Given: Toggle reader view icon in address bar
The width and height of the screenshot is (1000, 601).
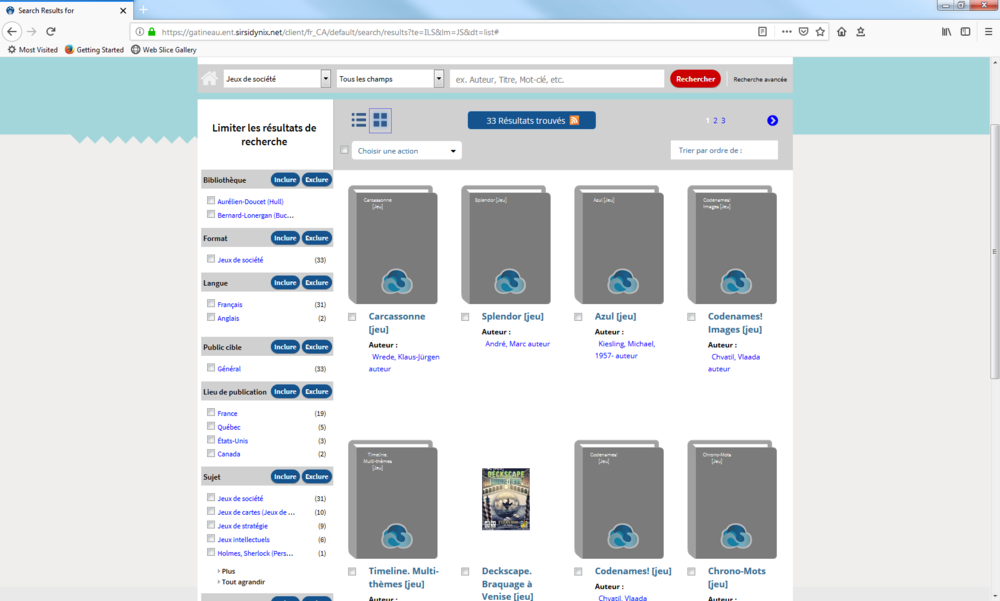Looking at the screenshot, I should 762,31.
